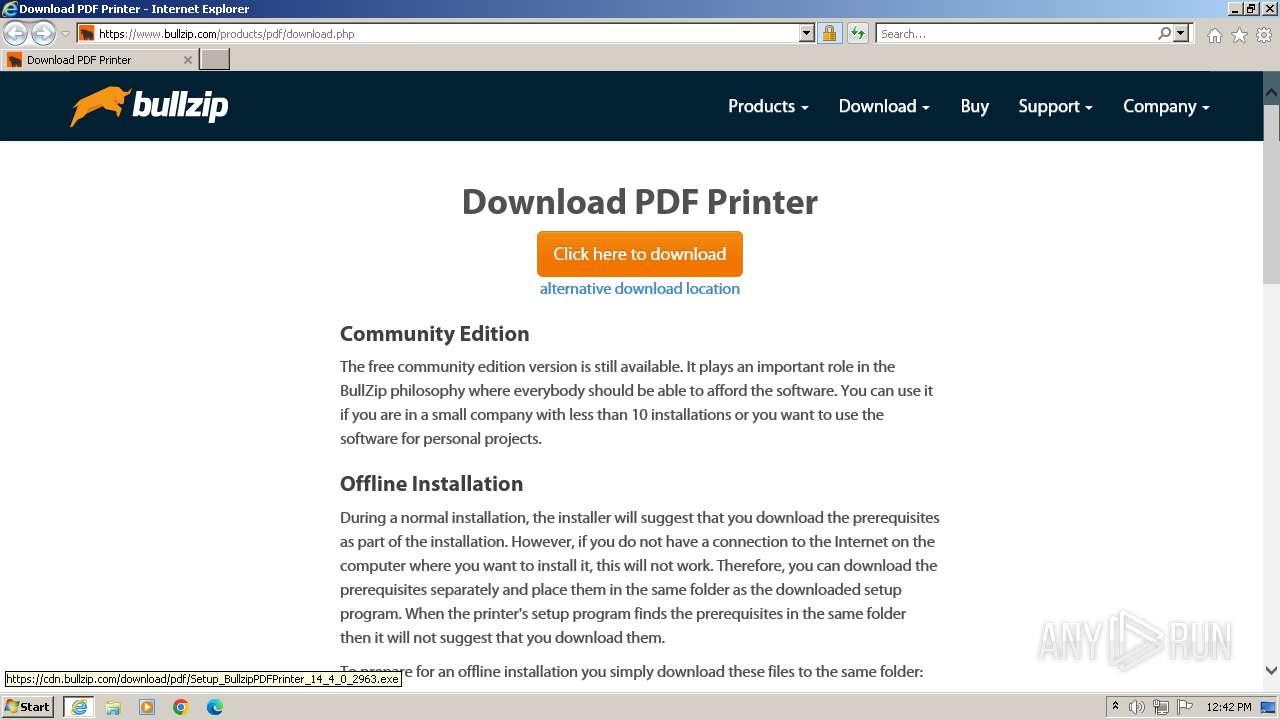
Task: Launch Chrome from the taskbar
Action: click(x=181, y=707)
